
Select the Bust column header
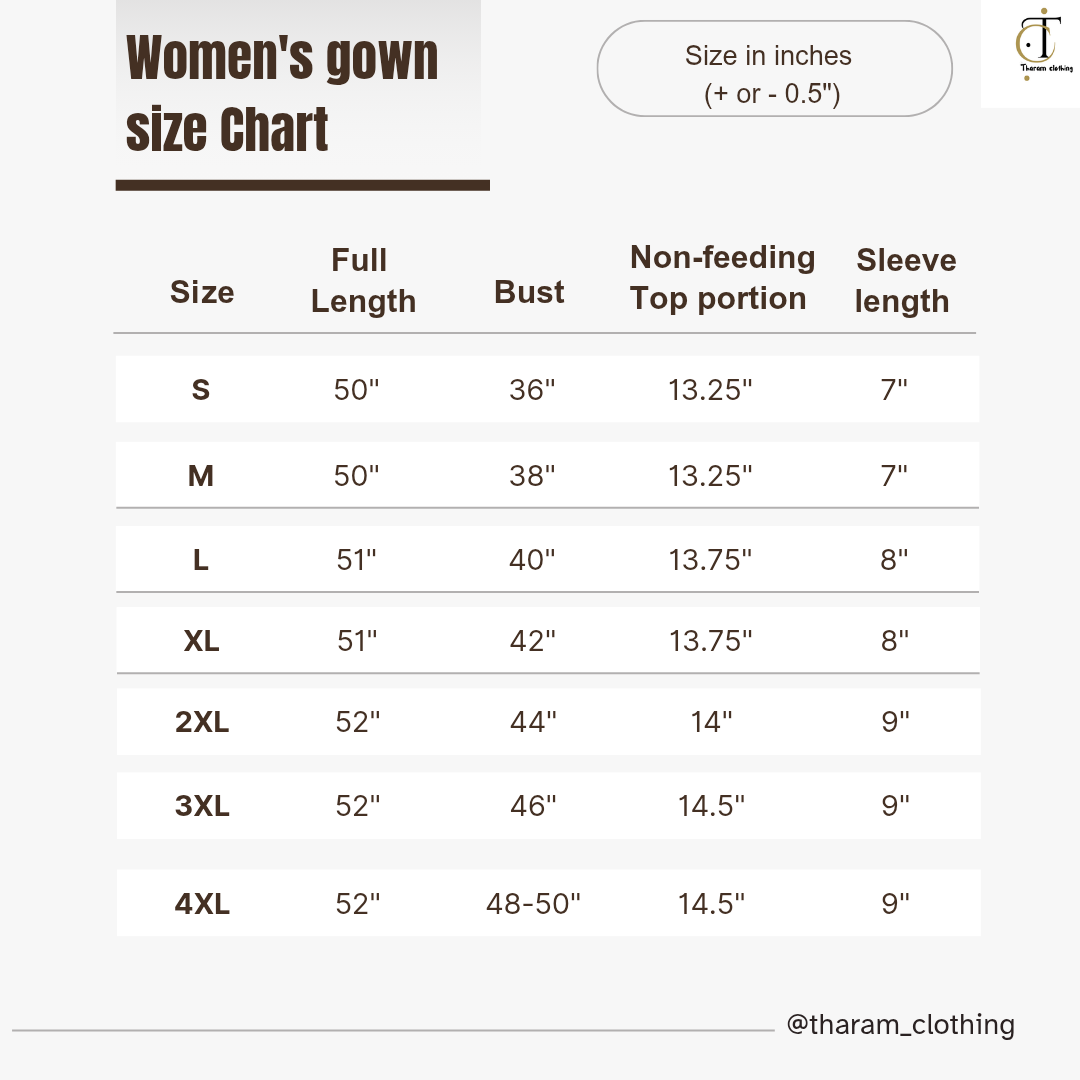click(529, 292)
